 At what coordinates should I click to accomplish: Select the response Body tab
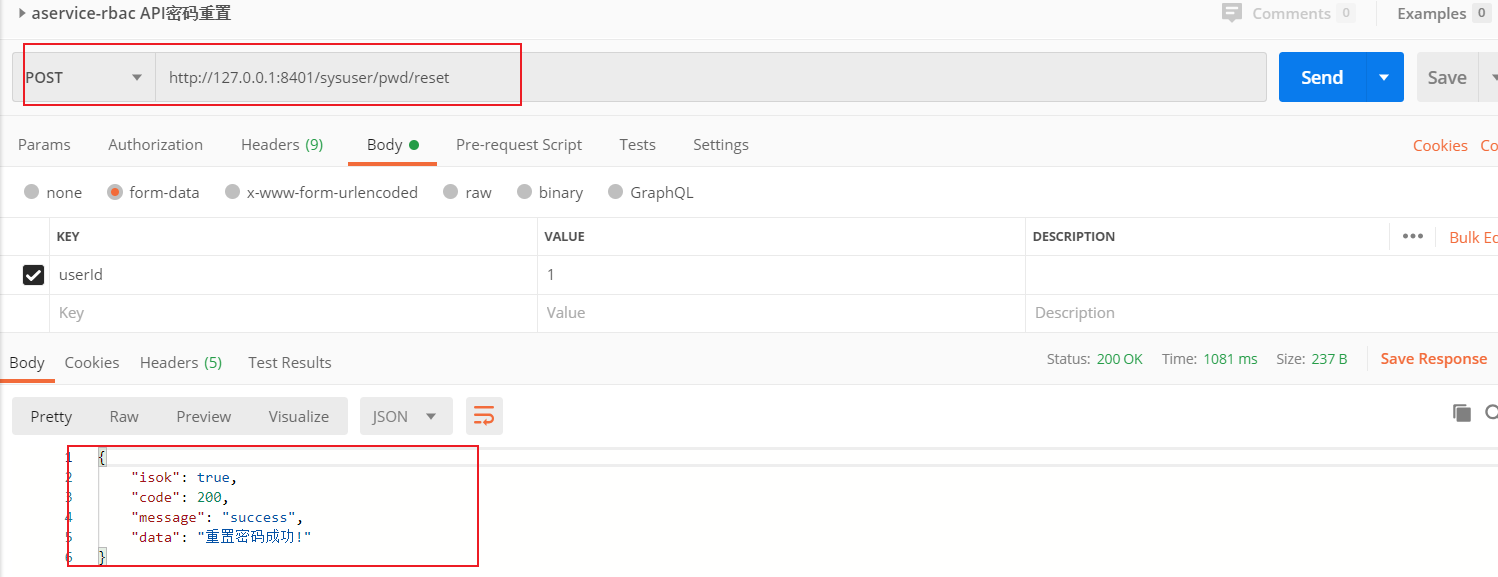27,363
